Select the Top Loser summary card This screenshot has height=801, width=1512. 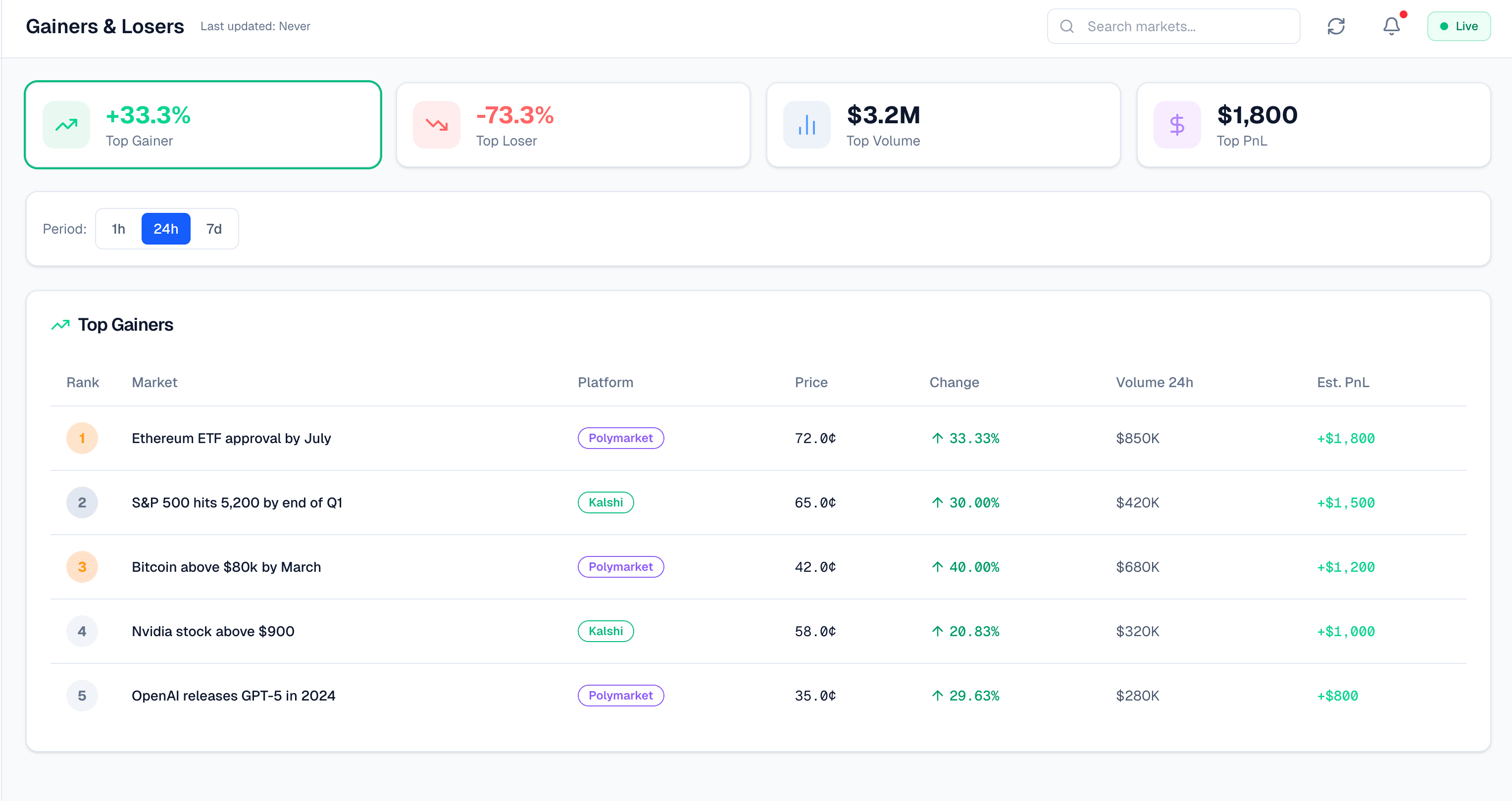click(573, 124)
